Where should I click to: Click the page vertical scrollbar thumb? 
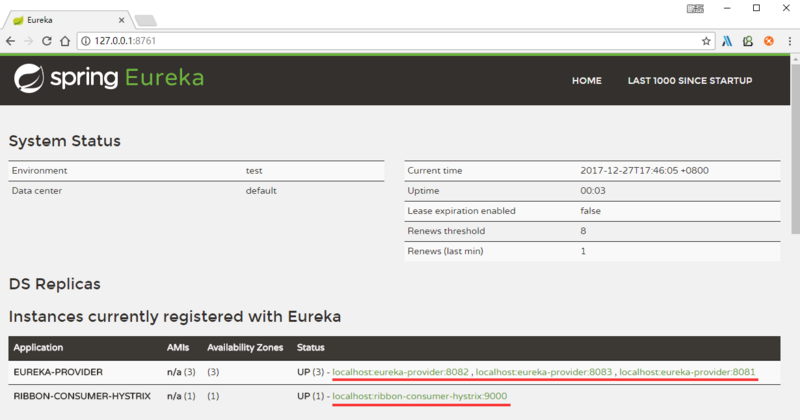click(x=795, y=149)
